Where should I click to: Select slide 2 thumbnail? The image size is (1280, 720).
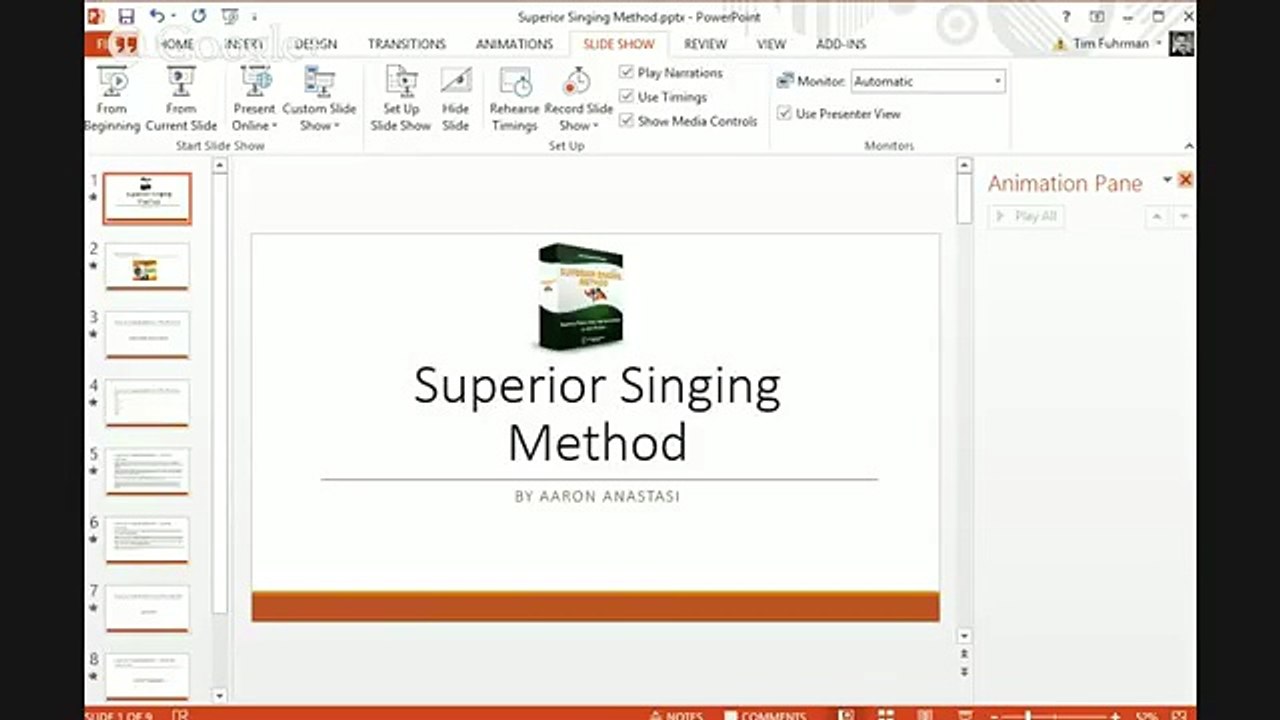click(x=147, y=266)
